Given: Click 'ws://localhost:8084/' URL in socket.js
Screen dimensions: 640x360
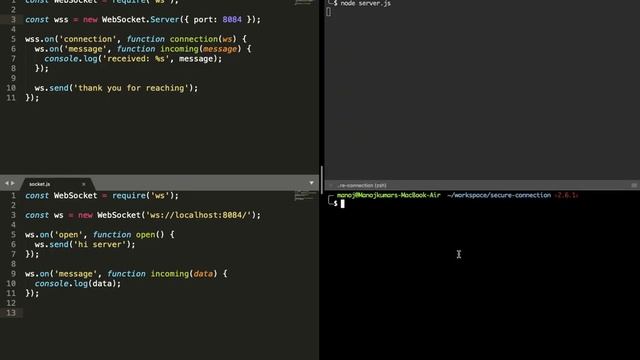Looking at the screenshot, I should point(199,215).
